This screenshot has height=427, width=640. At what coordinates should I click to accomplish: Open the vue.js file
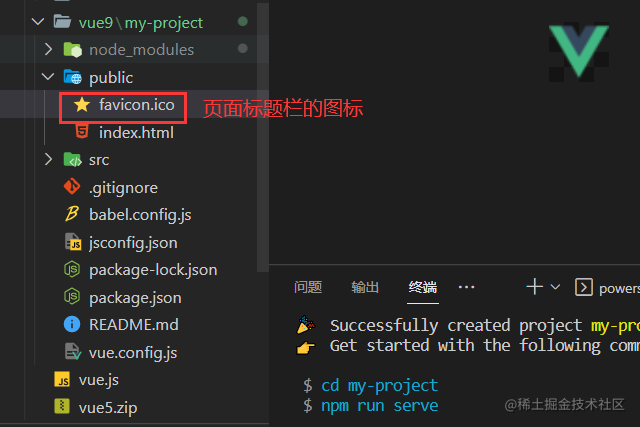click(x=99, y=380)
